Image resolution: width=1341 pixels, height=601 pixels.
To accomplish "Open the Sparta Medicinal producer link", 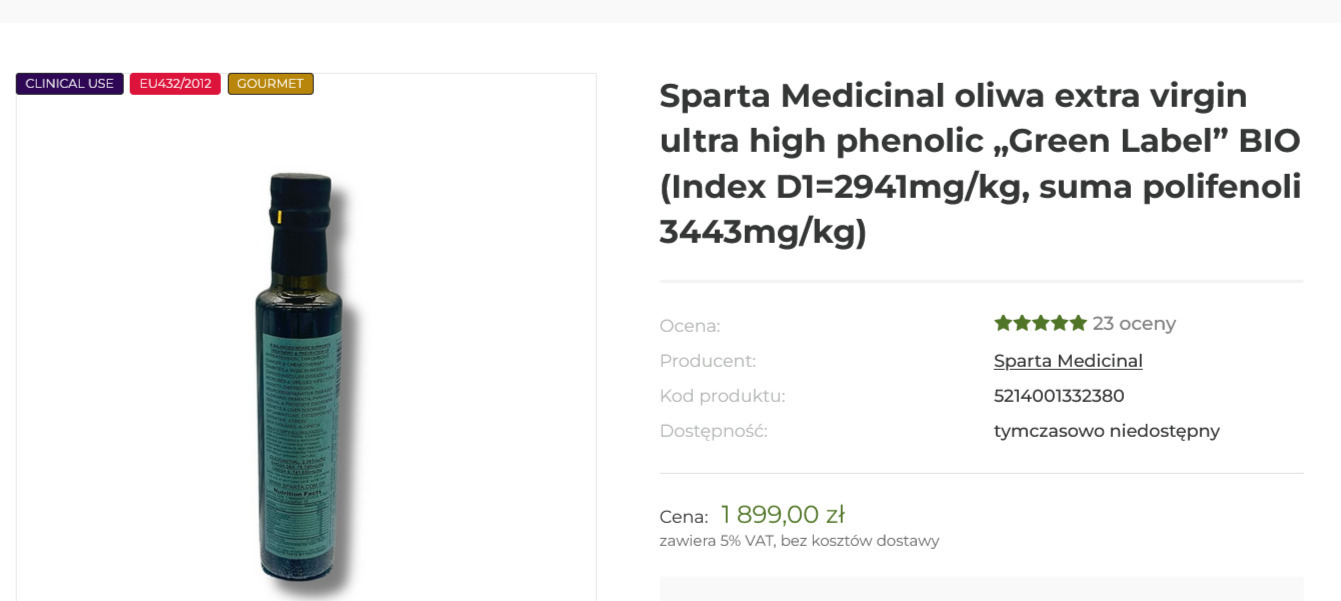I will pos(1067,361).
